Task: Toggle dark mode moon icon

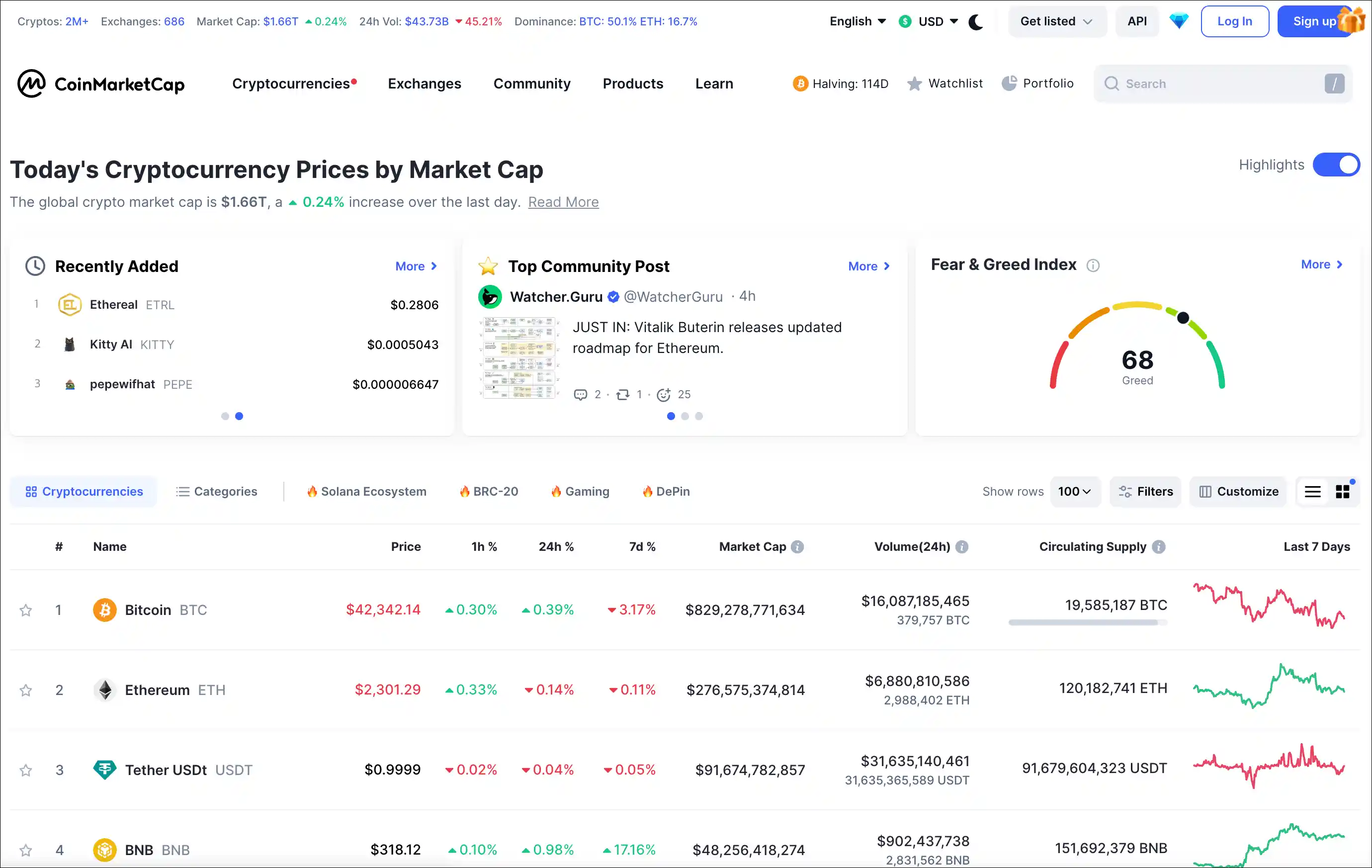Action: (976, 22)
